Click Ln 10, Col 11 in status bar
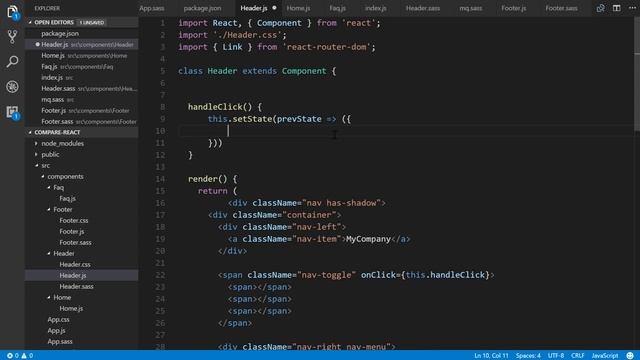Image resolution: width=640 pixels, height=360 pixels. click(491, 356)
